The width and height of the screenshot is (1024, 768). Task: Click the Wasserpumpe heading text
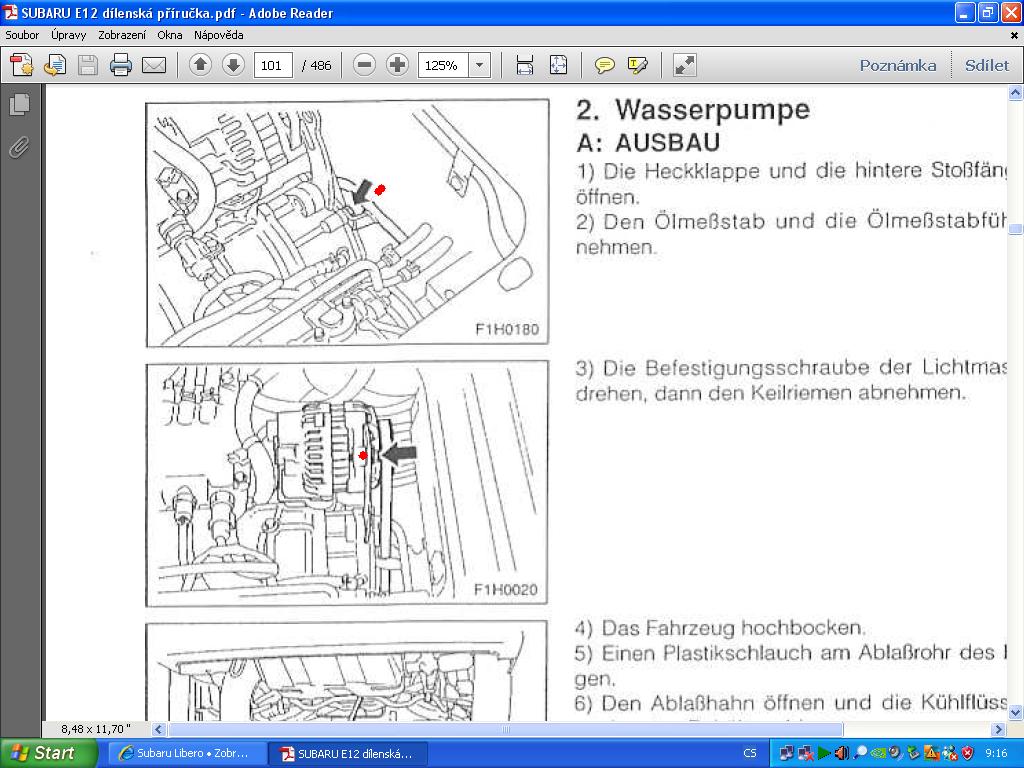point(712,110)
